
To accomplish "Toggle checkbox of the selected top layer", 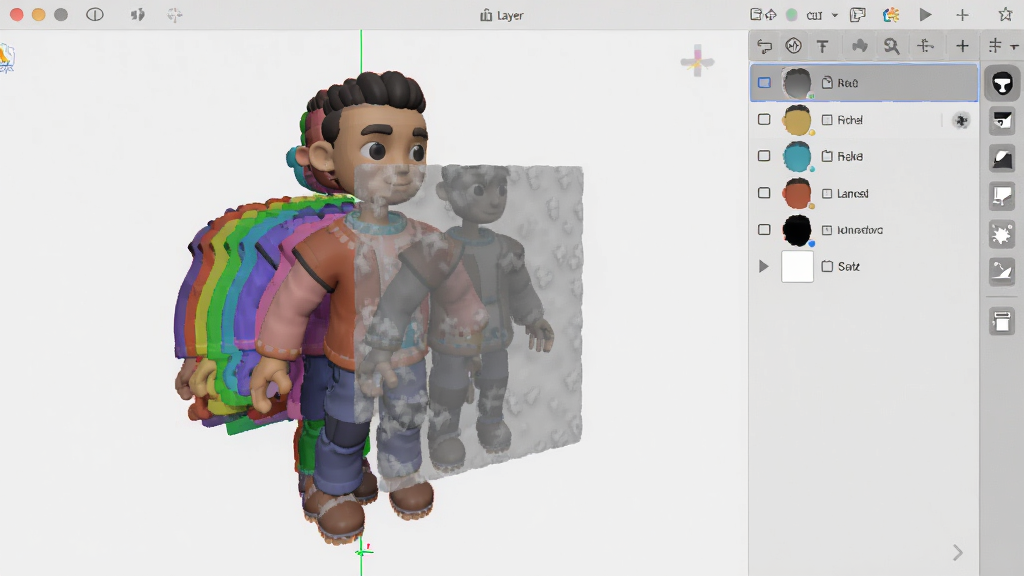I will [x=764, y=83].
